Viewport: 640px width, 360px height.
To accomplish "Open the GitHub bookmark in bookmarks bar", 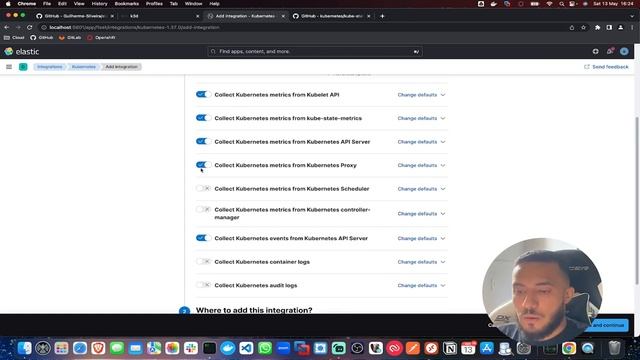I will tap(42, 38).
